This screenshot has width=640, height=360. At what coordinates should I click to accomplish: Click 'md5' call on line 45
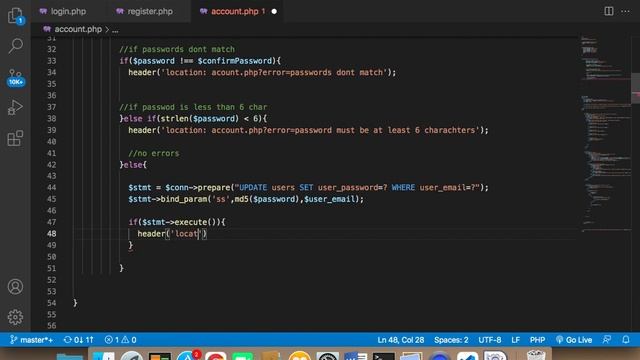(241, 199)
